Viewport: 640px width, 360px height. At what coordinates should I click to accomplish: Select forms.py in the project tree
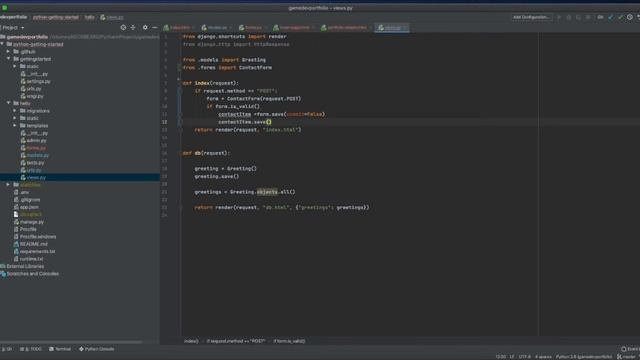coord(33,148)
